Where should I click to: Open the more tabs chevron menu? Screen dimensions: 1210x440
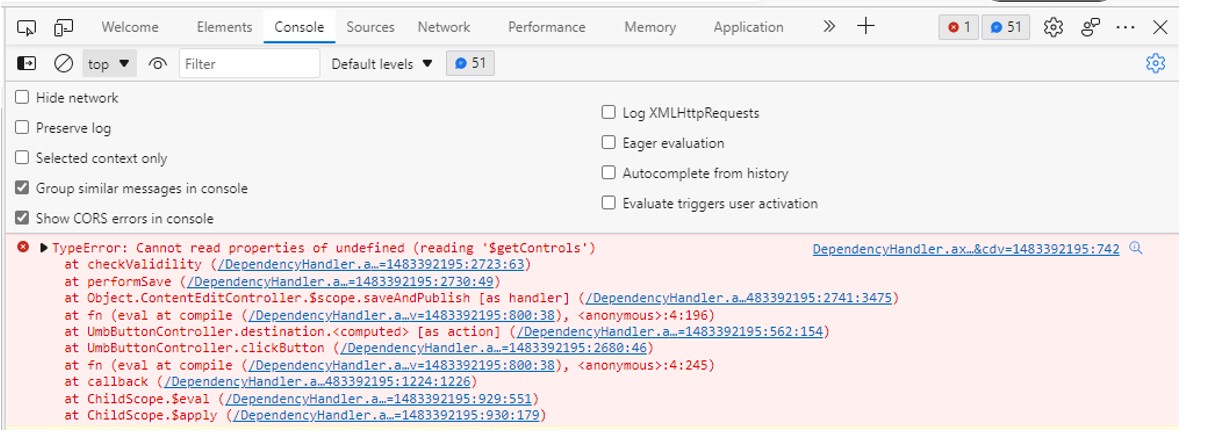[x=829, y=27]
